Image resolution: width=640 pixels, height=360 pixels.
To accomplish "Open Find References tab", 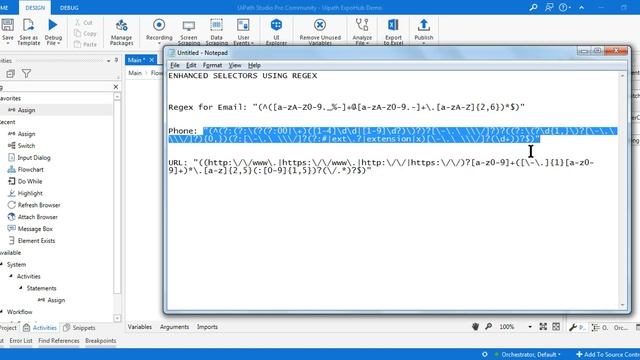I will (x=59, y=341).
